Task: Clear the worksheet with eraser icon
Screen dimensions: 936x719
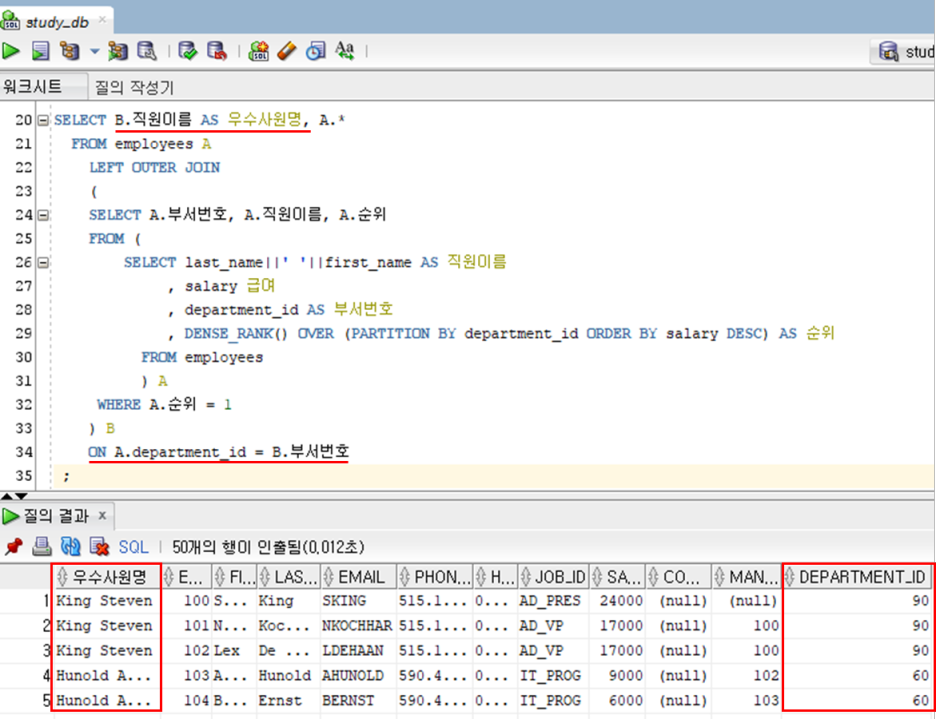Action: point(287,51)
